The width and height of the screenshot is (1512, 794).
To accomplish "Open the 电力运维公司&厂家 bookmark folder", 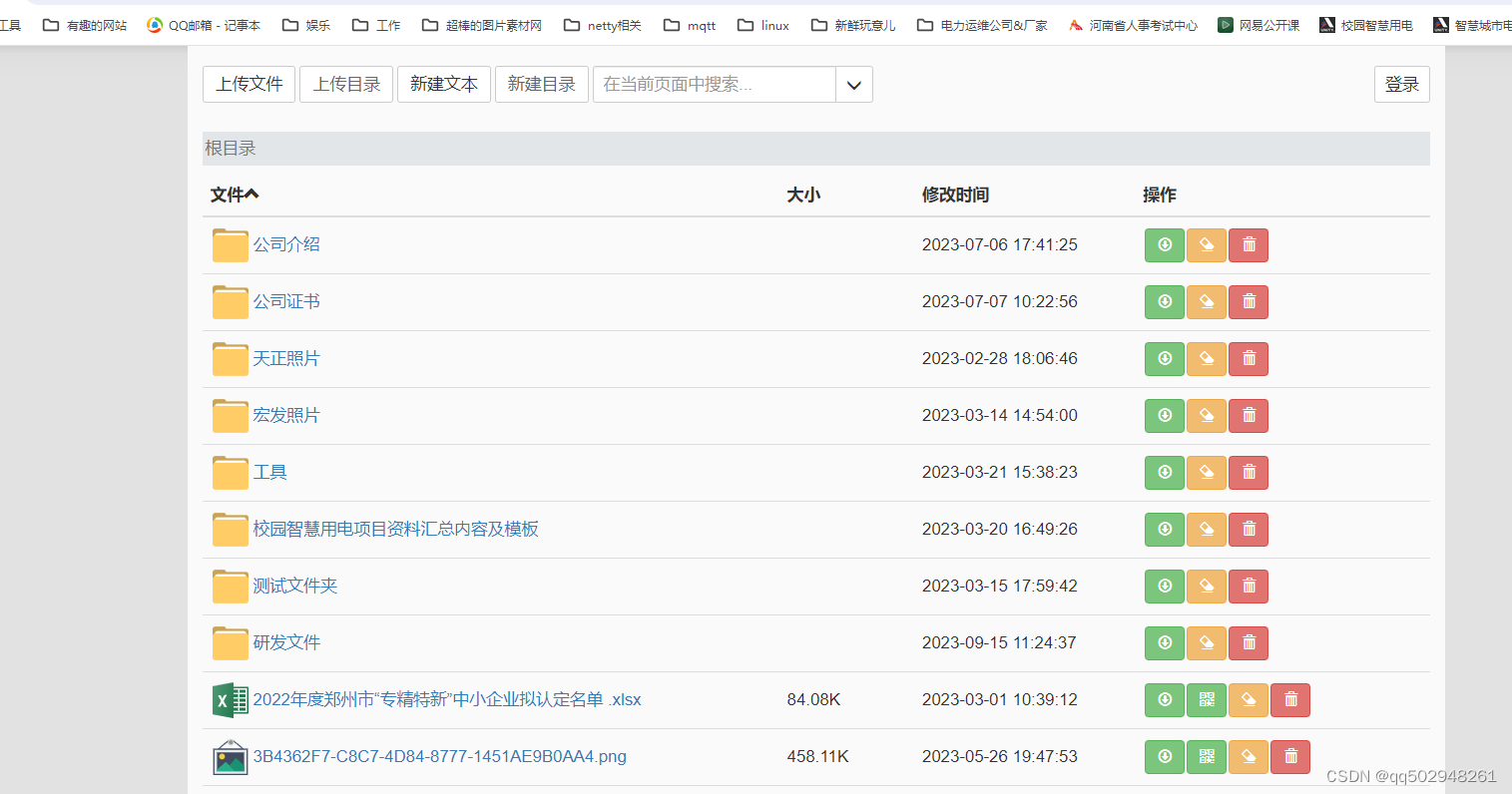I will (x=982, y=25).
